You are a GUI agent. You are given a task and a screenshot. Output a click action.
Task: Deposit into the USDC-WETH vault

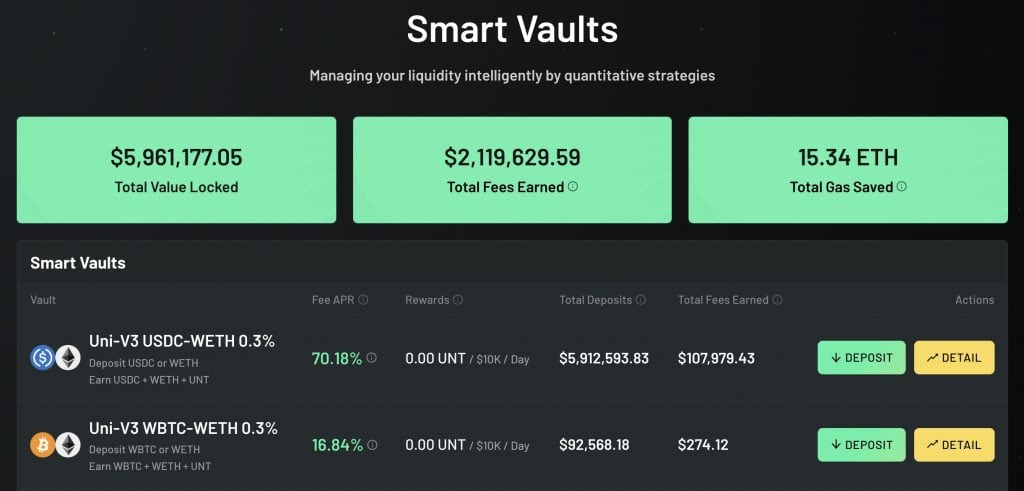pyautogui.click(x=861, y=358)
